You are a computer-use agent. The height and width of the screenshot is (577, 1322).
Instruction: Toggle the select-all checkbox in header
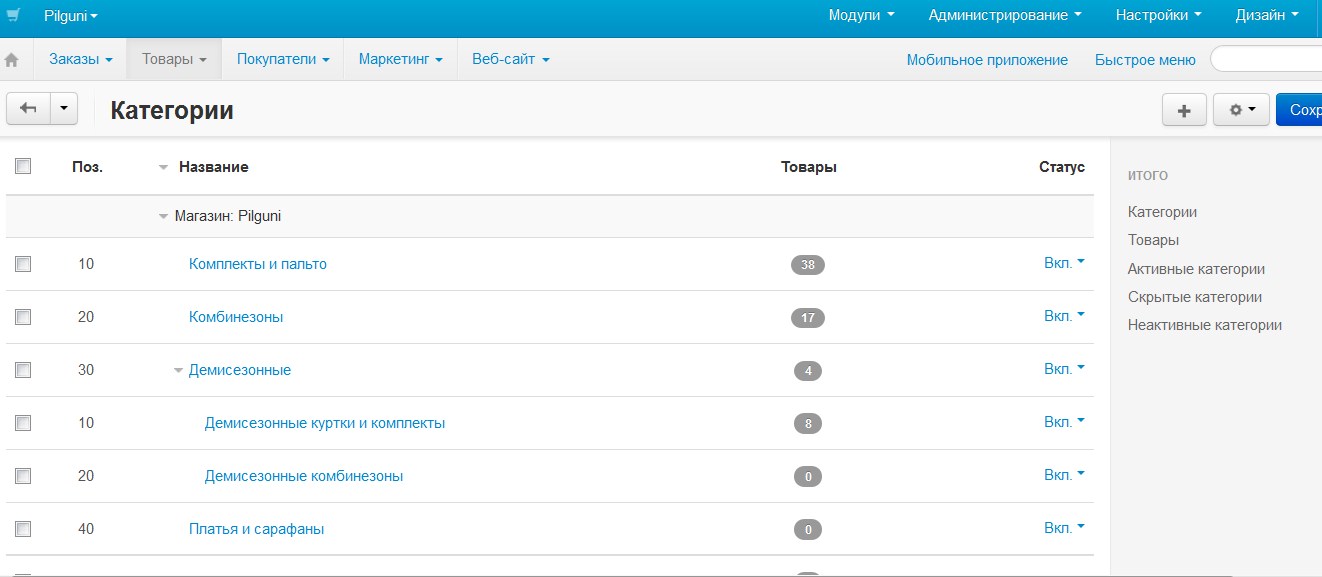click(23, 166)
